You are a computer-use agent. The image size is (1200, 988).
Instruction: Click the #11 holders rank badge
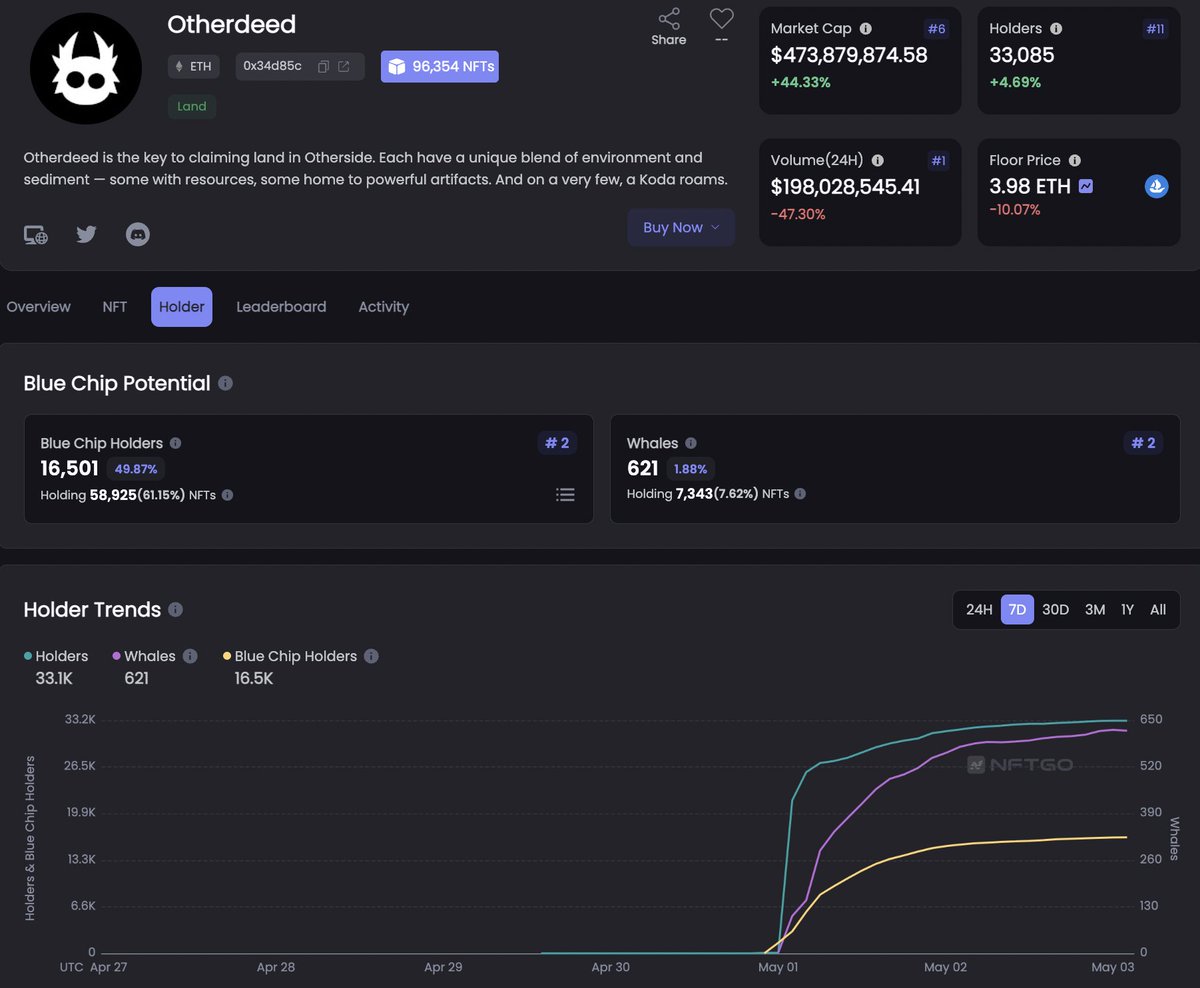pos(1155,29)
